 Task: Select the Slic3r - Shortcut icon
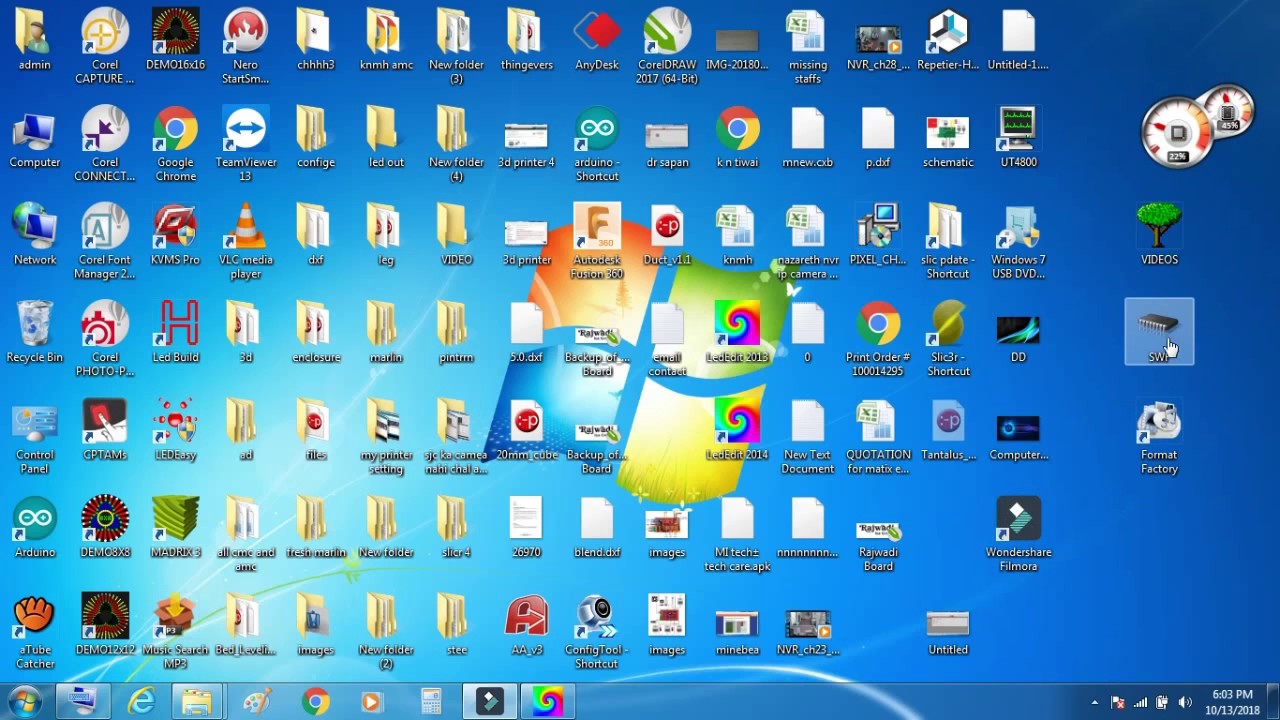(948, 340)
